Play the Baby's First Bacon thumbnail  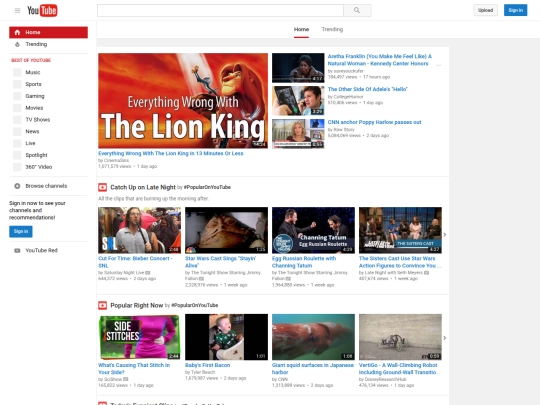click(x=226, y=337)
